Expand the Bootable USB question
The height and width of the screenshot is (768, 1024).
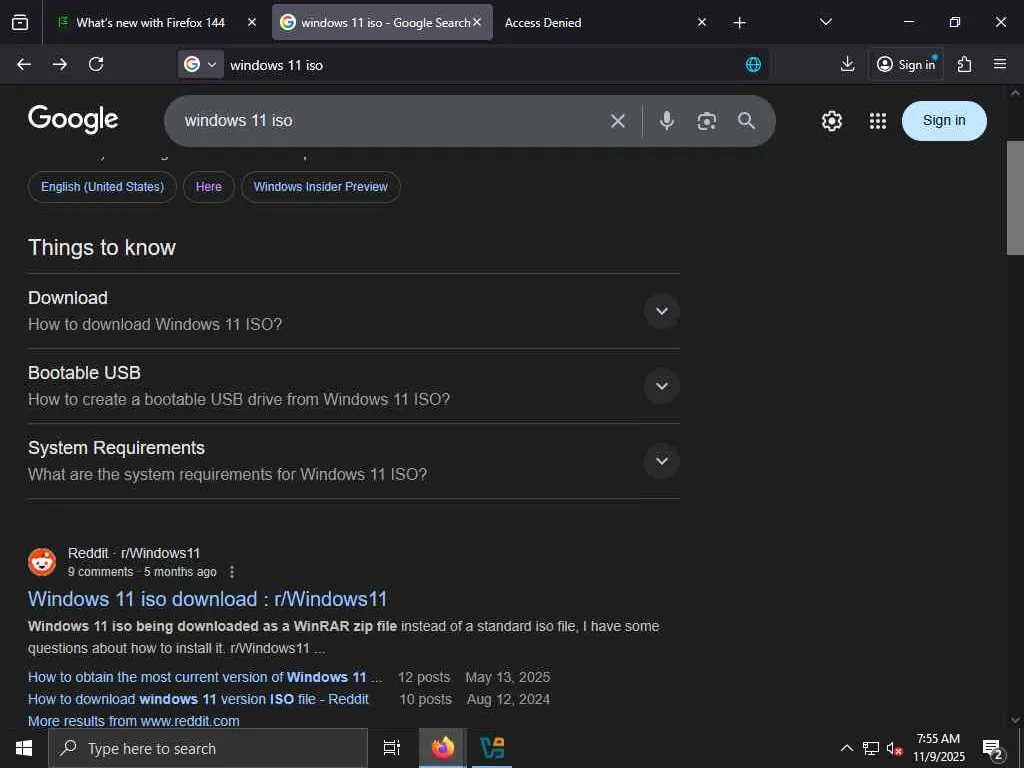tap(662, 386)
